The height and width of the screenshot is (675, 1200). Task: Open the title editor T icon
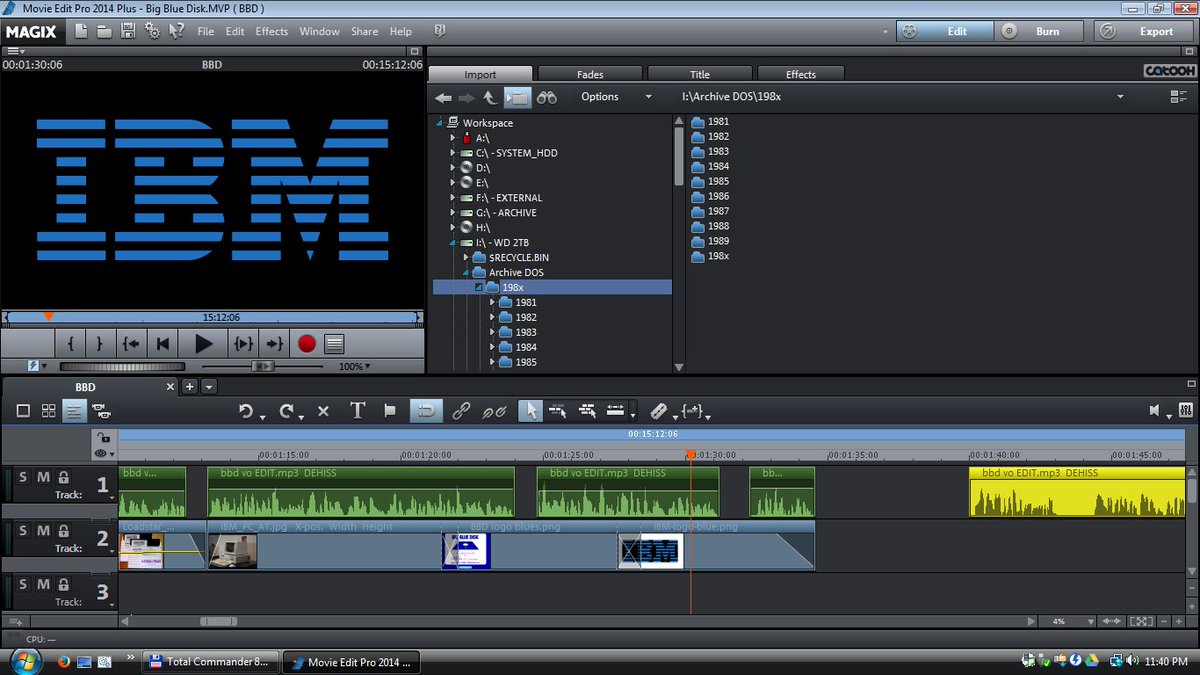pyautogui.click(x=357, y=410)
